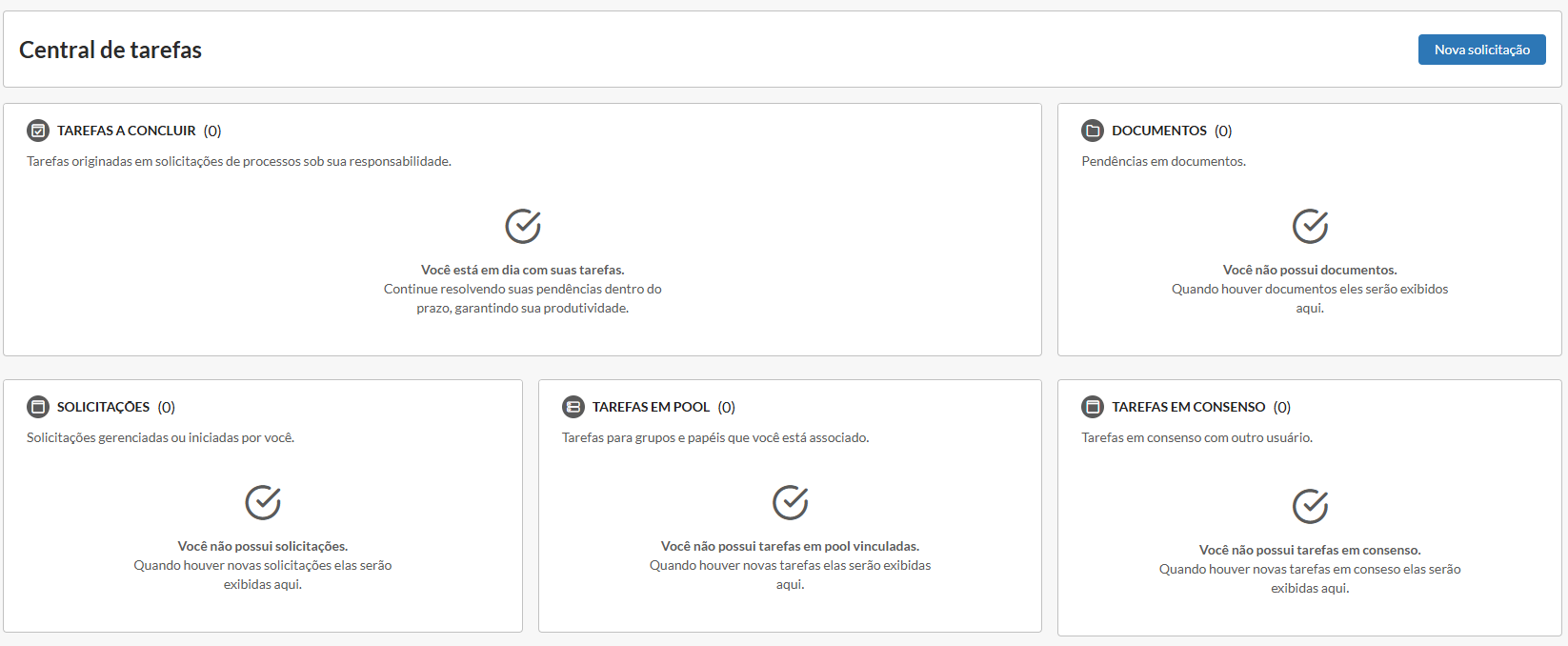This screenshot has width=1568, height=646.
Task: Click the Solicitações window icon
Action: pyautogui.click(x=38, y=407)
